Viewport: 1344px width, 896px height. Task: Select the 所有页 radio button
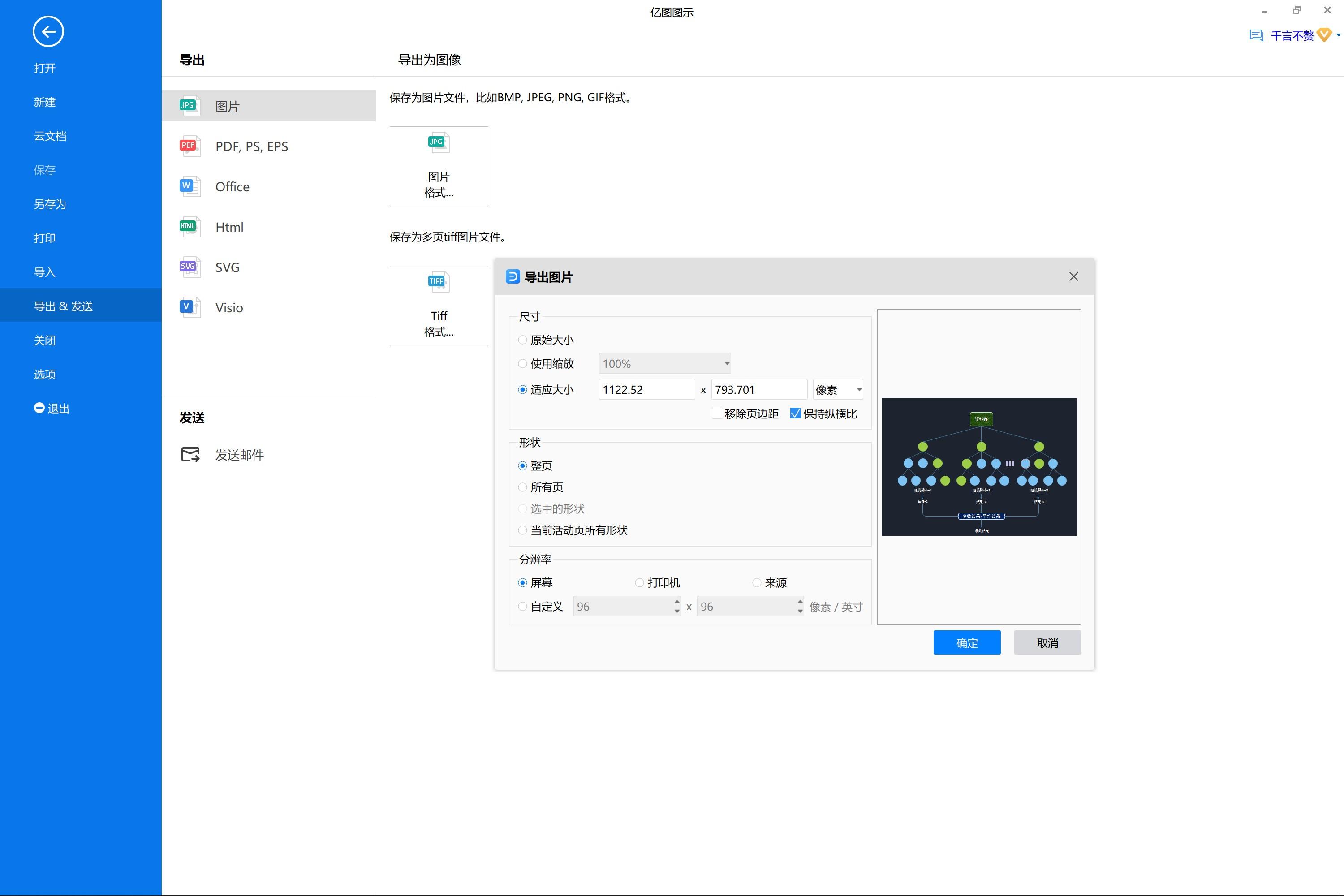coord(522,487)
